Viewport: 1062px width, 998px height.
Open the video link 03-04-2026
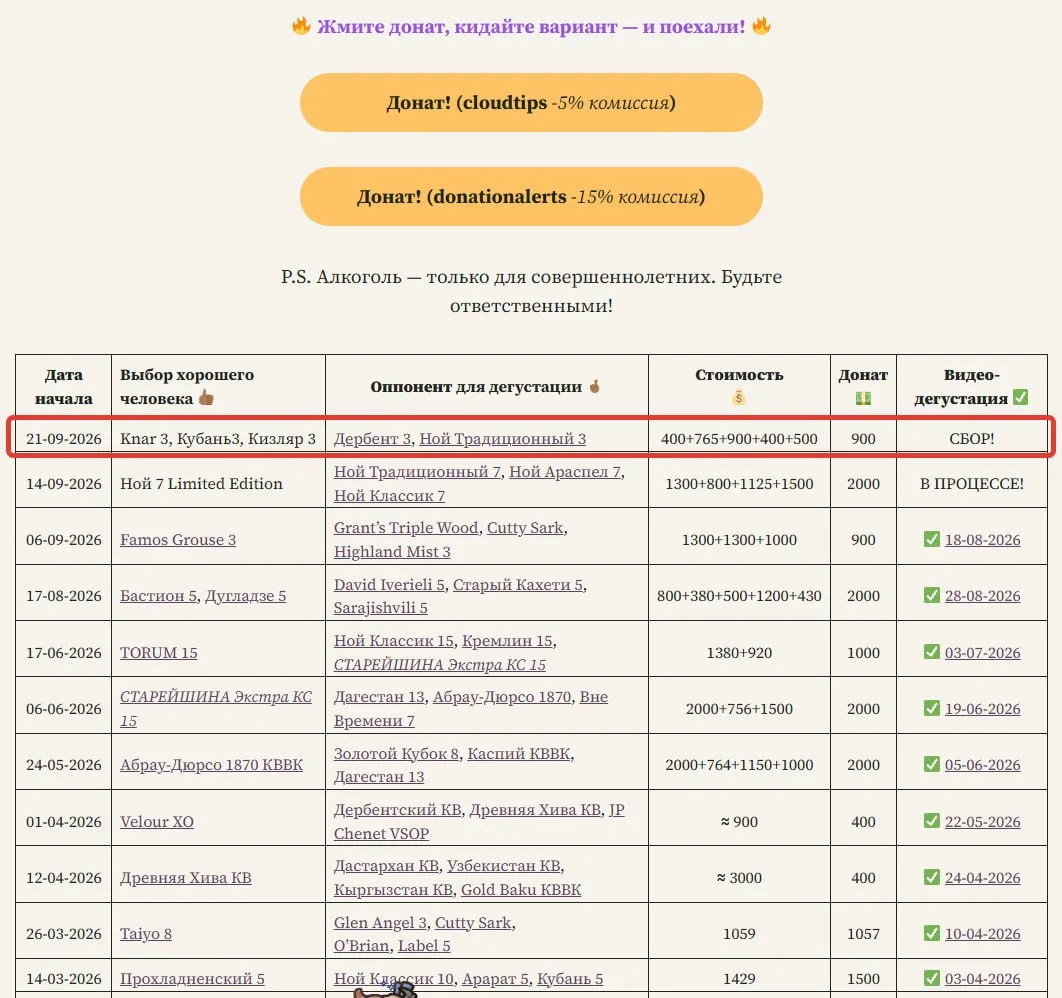(982, 979)
